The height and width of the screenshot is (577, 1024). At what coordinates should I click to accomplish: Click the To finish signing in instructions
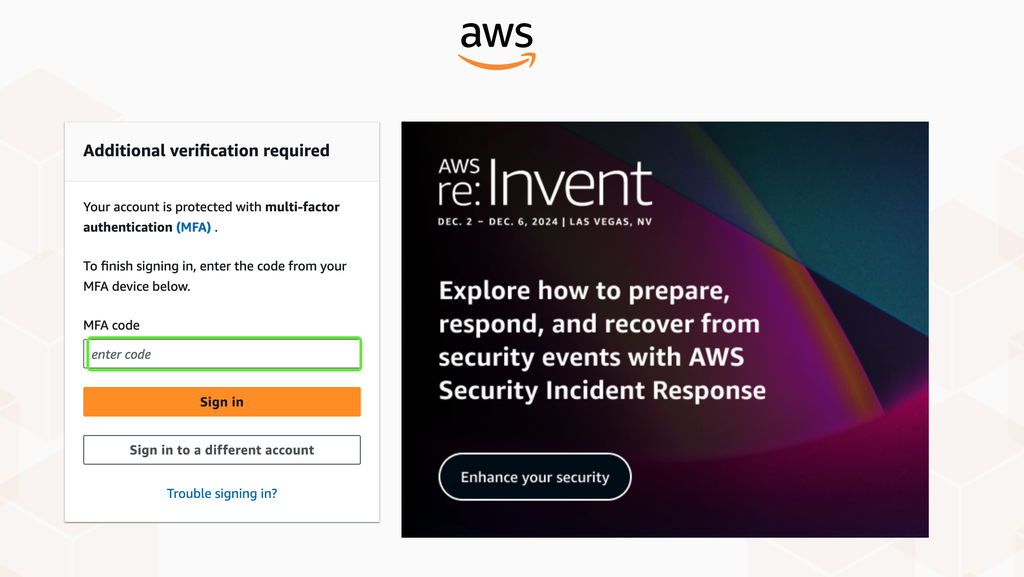(215, 276)
